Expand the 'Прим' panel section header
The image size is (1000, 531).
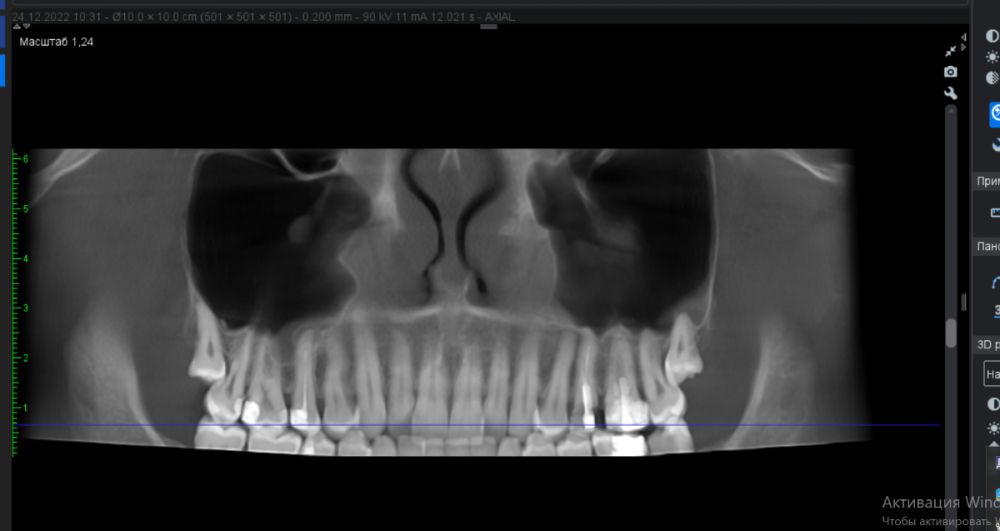pos(987,181)
